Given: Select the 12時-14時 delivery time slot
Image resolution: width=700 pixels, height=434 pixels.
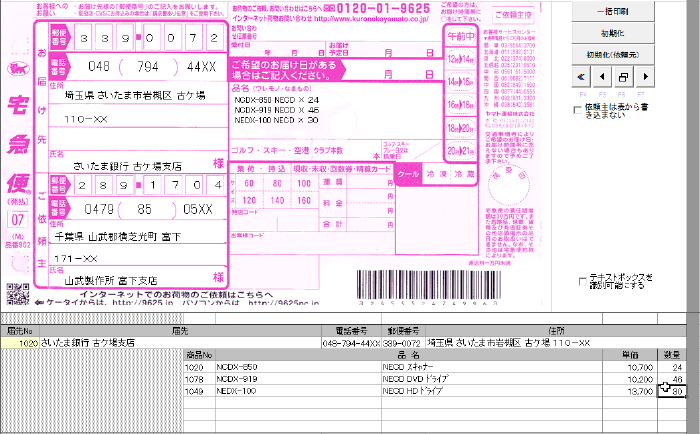Looking at the screenshot, I should tap(461, 59).
